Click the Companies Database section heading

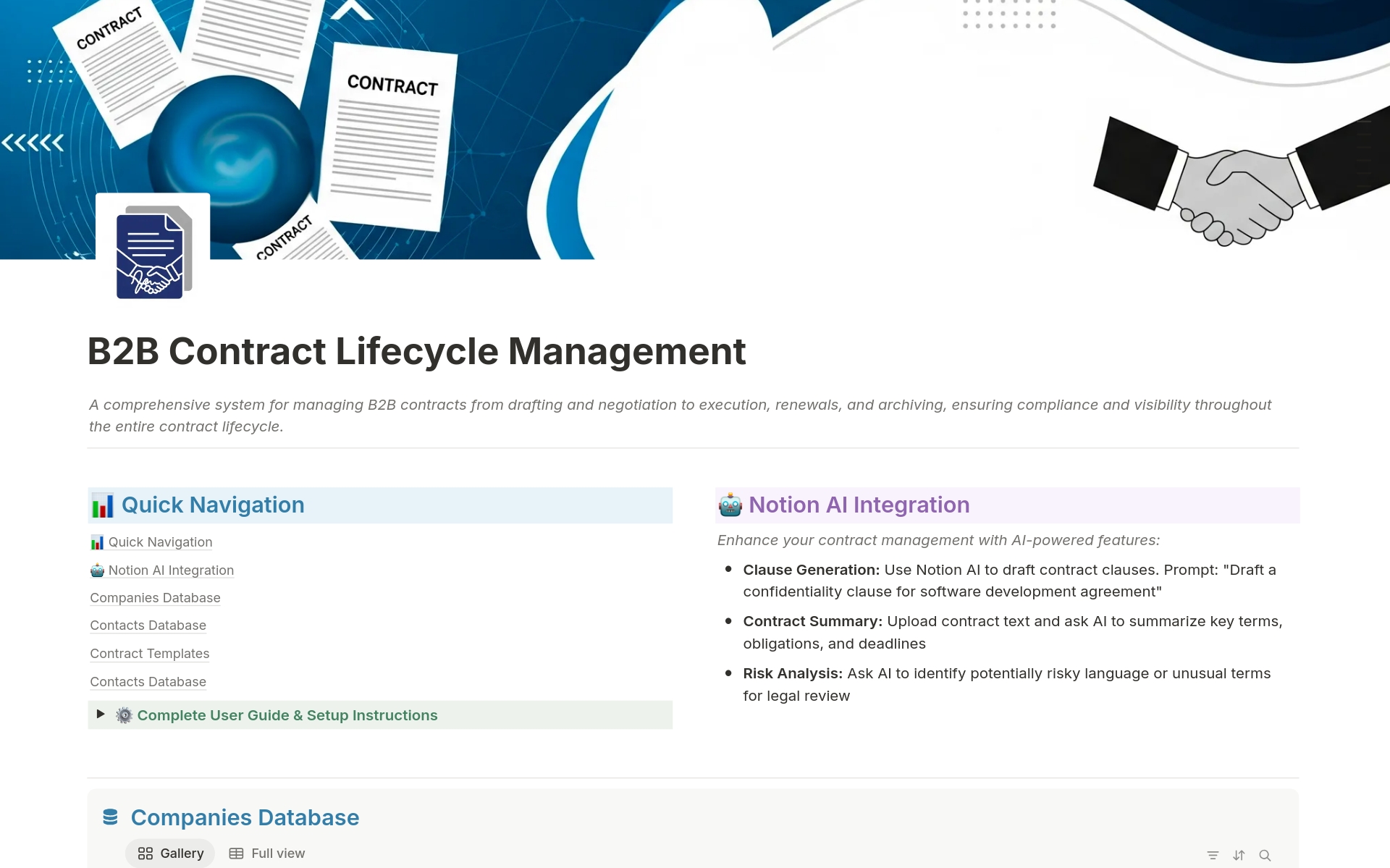(x=245, y=817)
